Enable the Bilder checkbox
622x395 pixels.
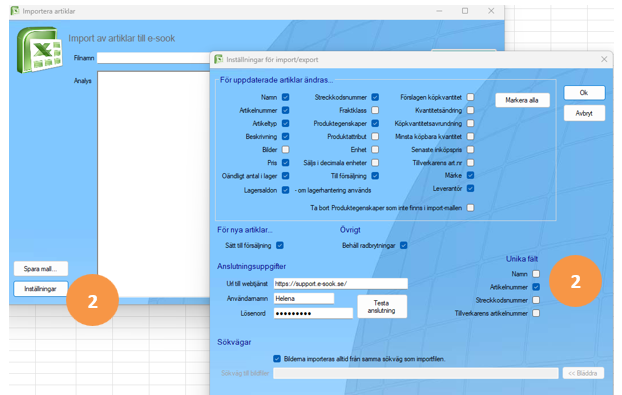[x=285, y=150]
